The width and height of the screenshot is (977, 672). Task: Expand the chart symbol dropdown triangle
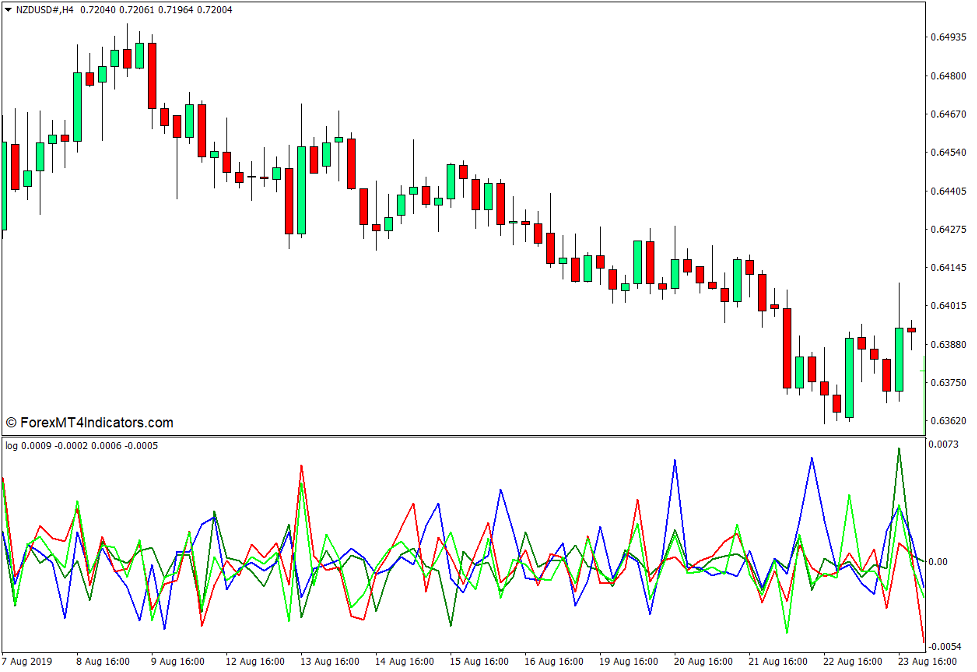pyautogui.click(x=8, y=9)
